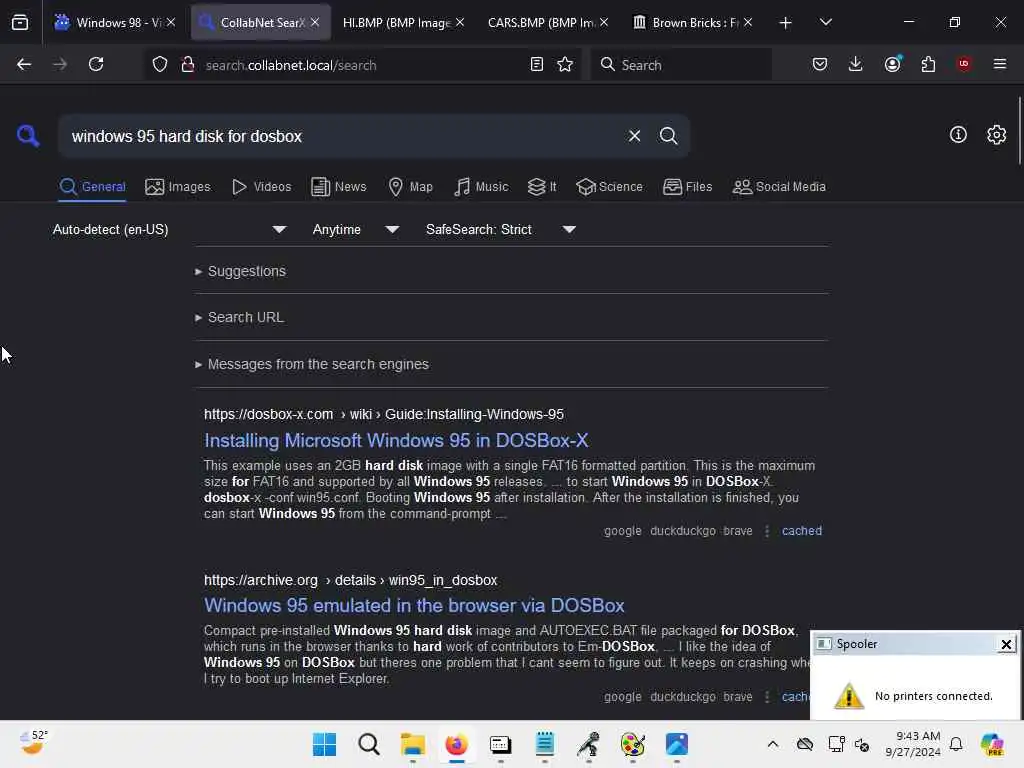Expand Messages from the search engines

(x=312, y=364)
